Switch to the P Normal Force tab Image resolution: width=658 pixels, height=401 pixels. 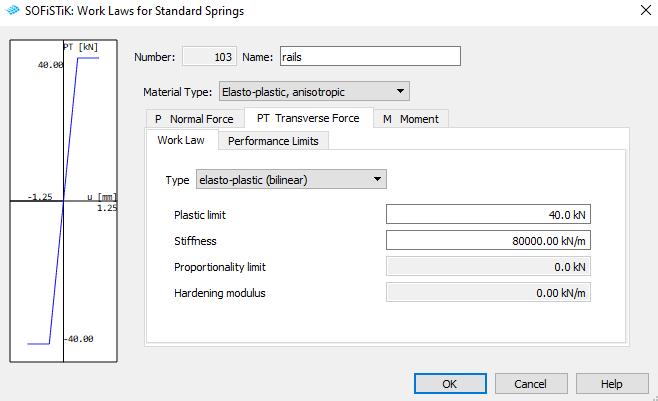tap(193, 119)
